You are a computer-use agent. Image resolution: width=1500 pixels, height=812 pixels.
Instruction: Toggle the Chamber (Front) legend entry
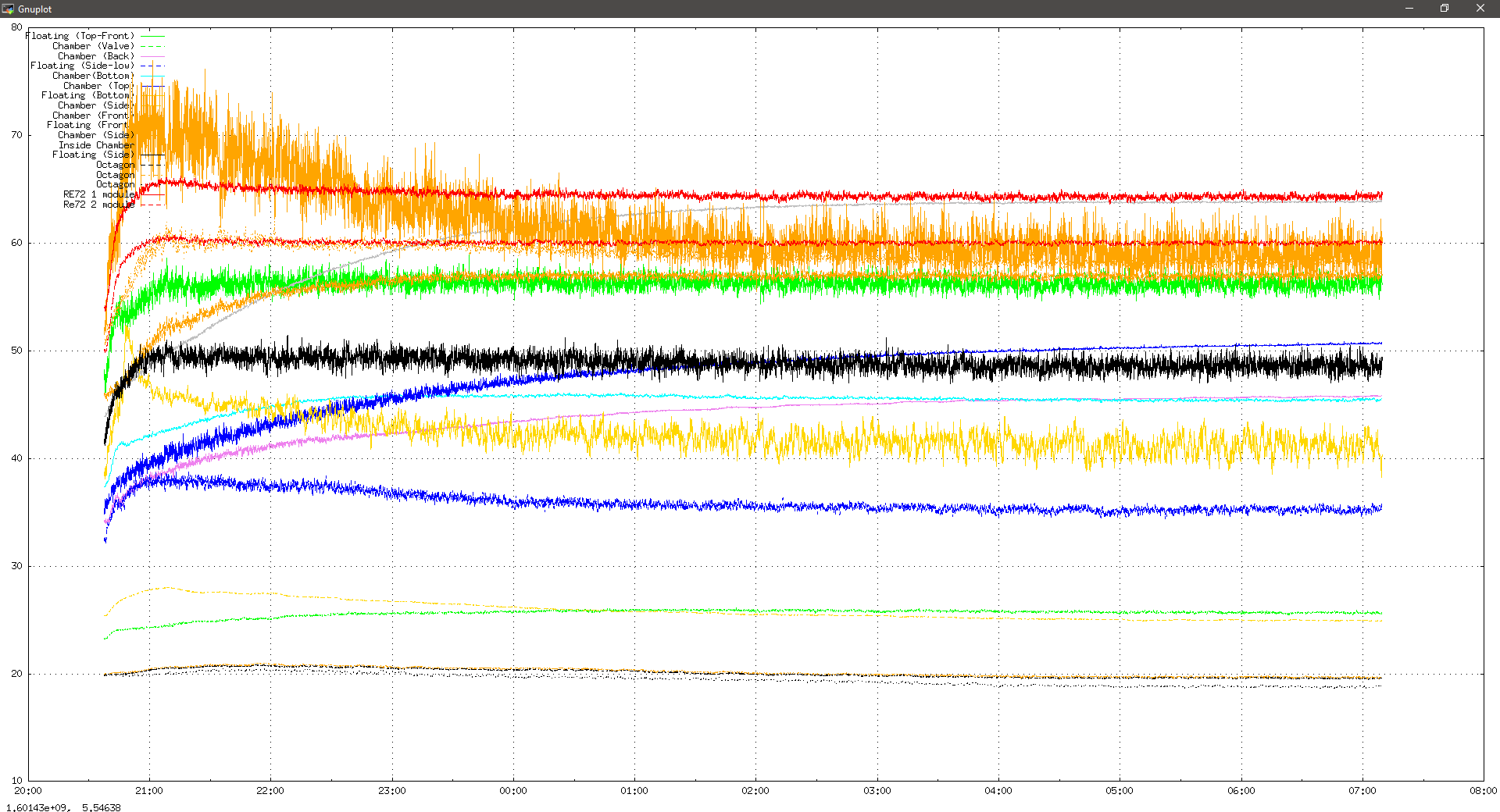point(93,116)
